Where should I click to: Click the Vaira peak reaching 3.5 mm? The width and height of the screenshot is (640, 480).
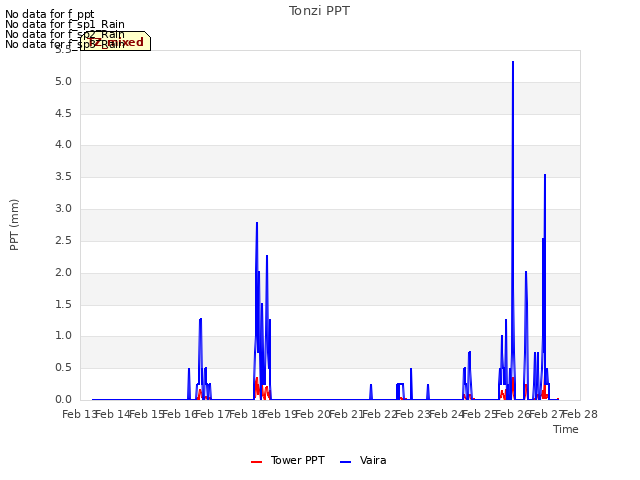point(544,176)
